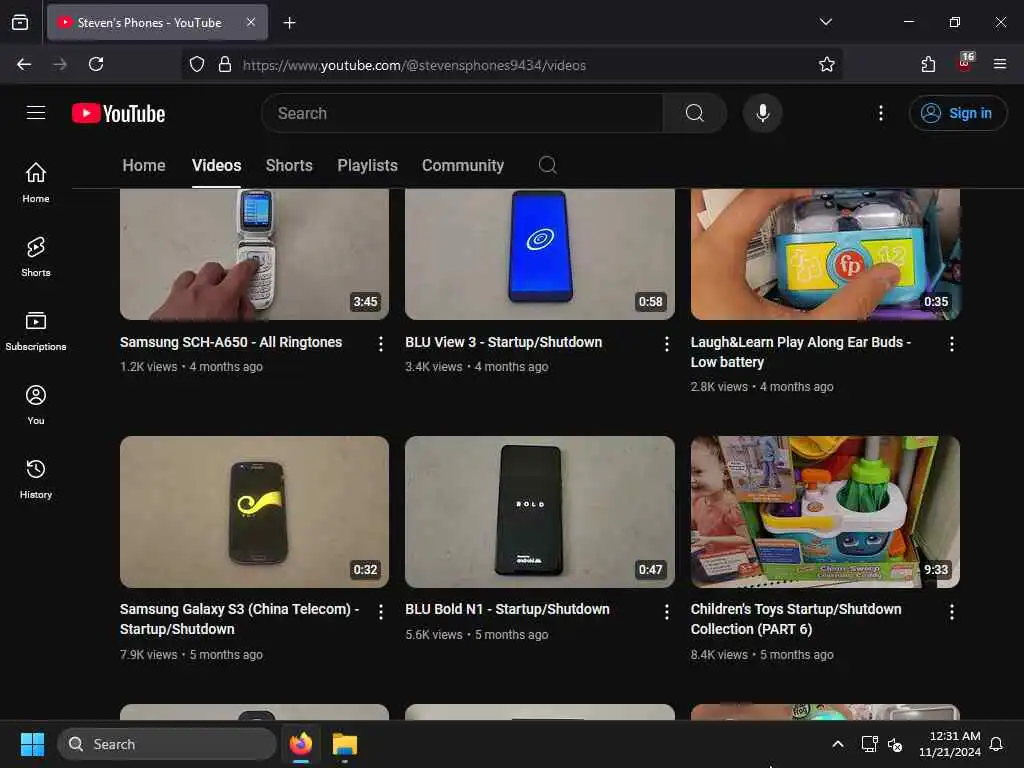Click the YouTube search input field
The height and width of the screenshot is (768, 1024).
(x=462, y=113)
